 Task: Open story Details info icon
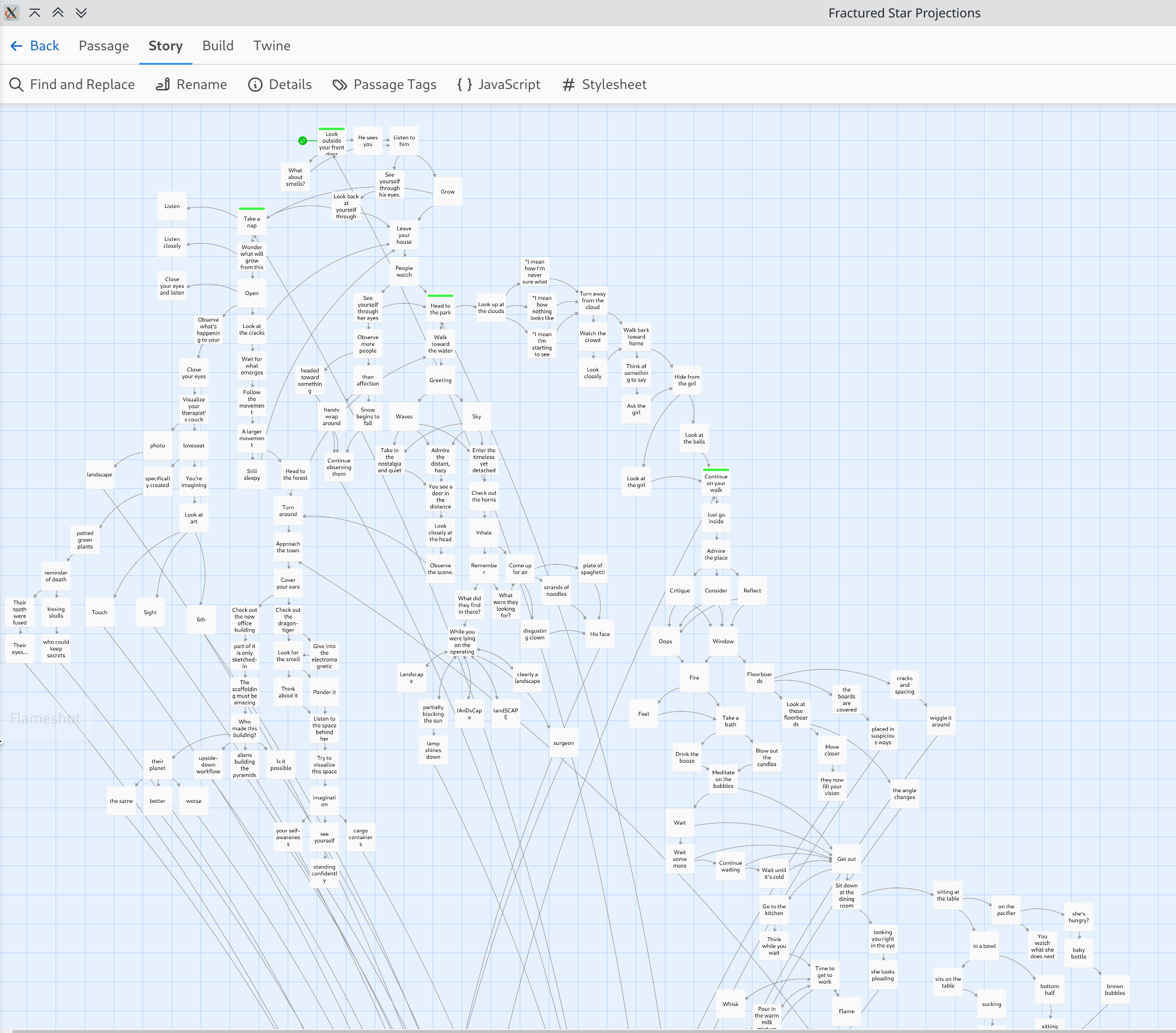click(255, 85)
